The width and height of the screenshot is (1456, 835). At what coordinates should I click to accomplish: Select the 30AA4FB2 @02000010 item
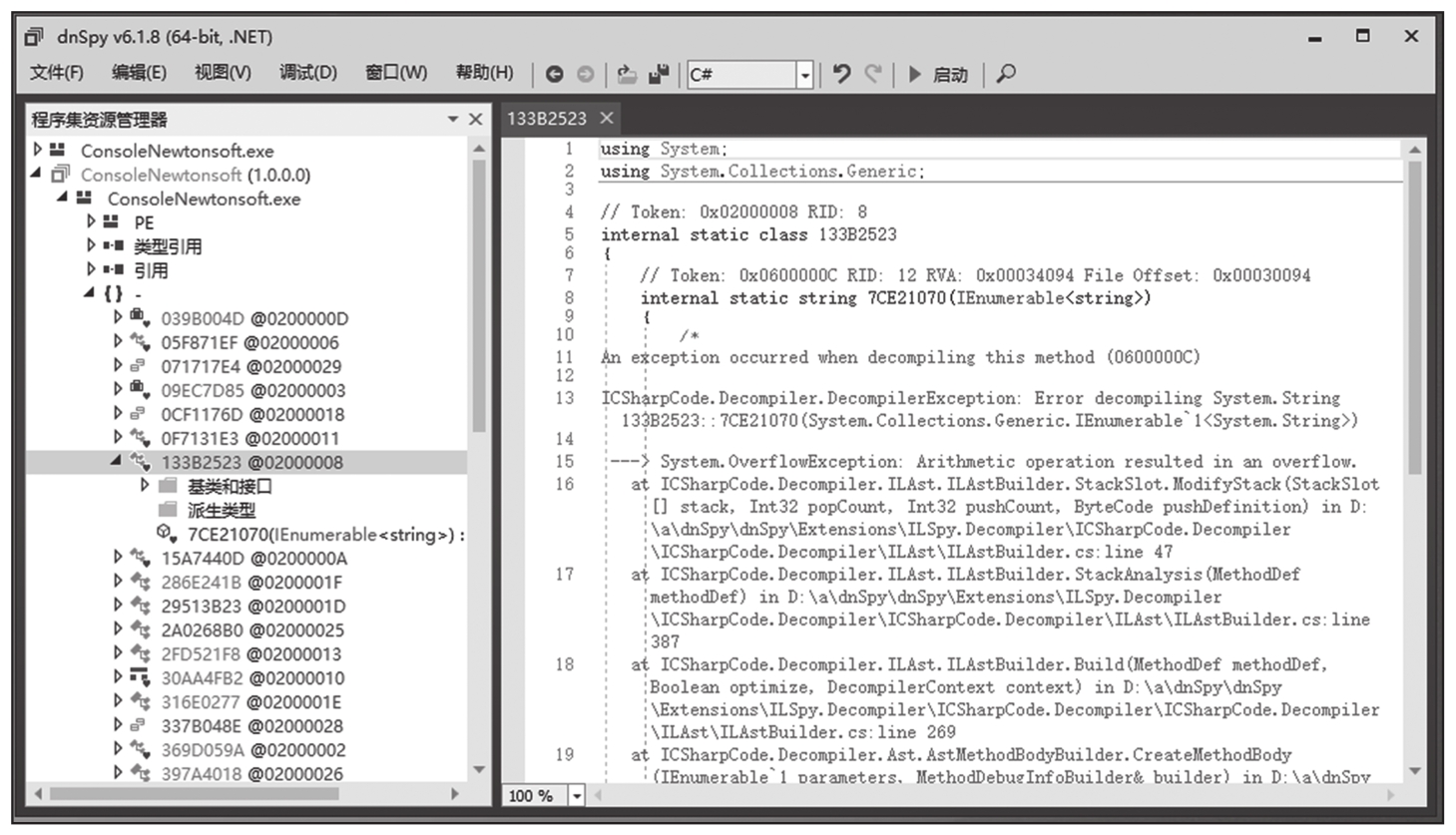tap(252, 677)
